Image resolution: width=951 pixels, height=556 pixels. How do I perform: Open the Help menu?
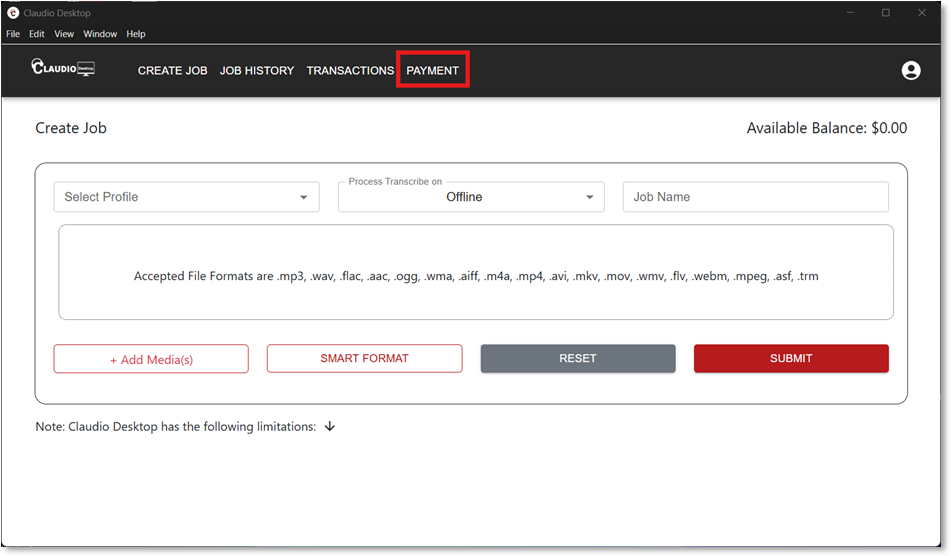[136, 34]
